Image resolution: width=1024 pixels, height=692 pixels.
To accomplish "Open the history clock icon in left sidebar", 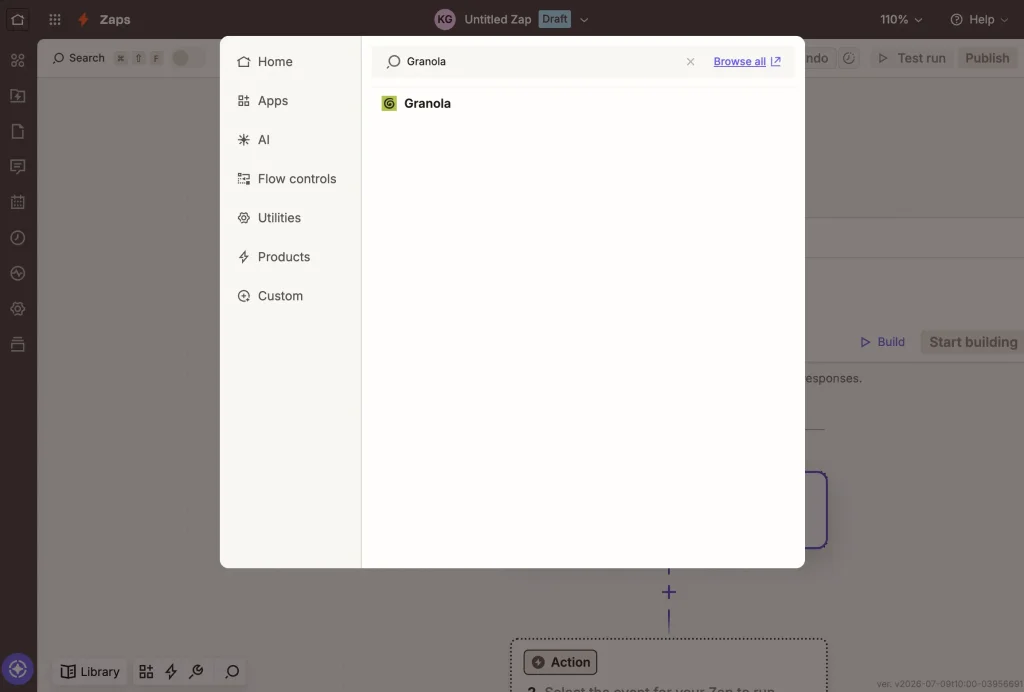I will tap(18, 238).
